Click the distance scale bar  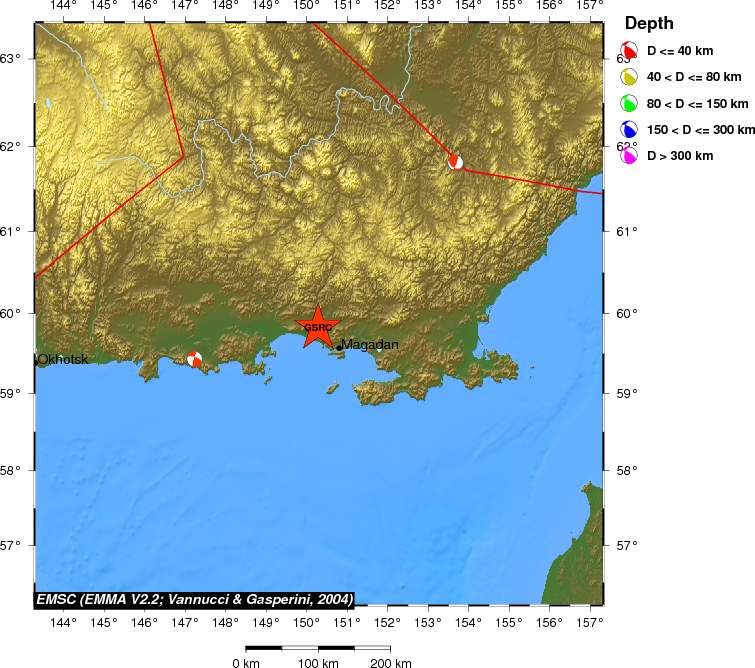coord(318,648)
